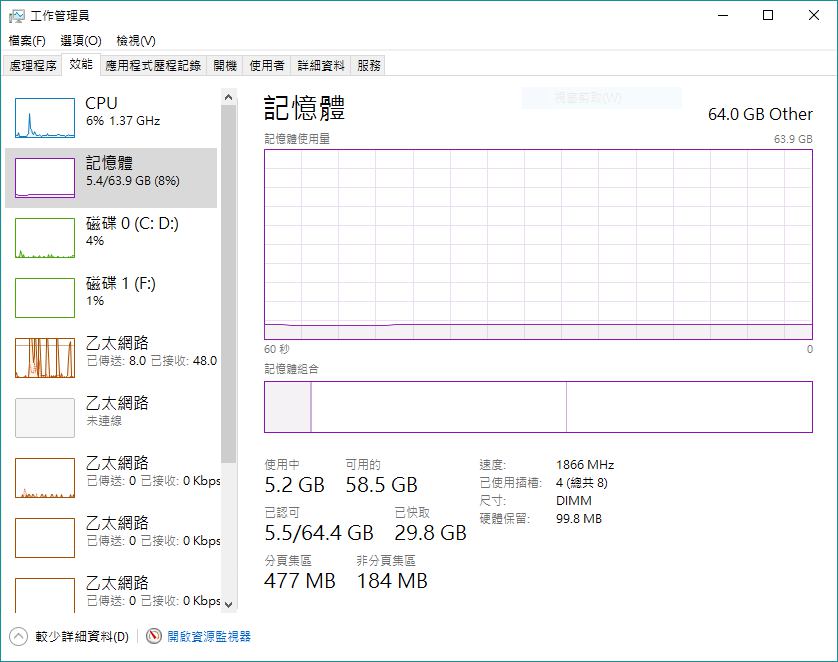Select the disconnected 乙太網路 (未連線) entry
This screenshot has width=838, height=662.
(x=45, y=418)
